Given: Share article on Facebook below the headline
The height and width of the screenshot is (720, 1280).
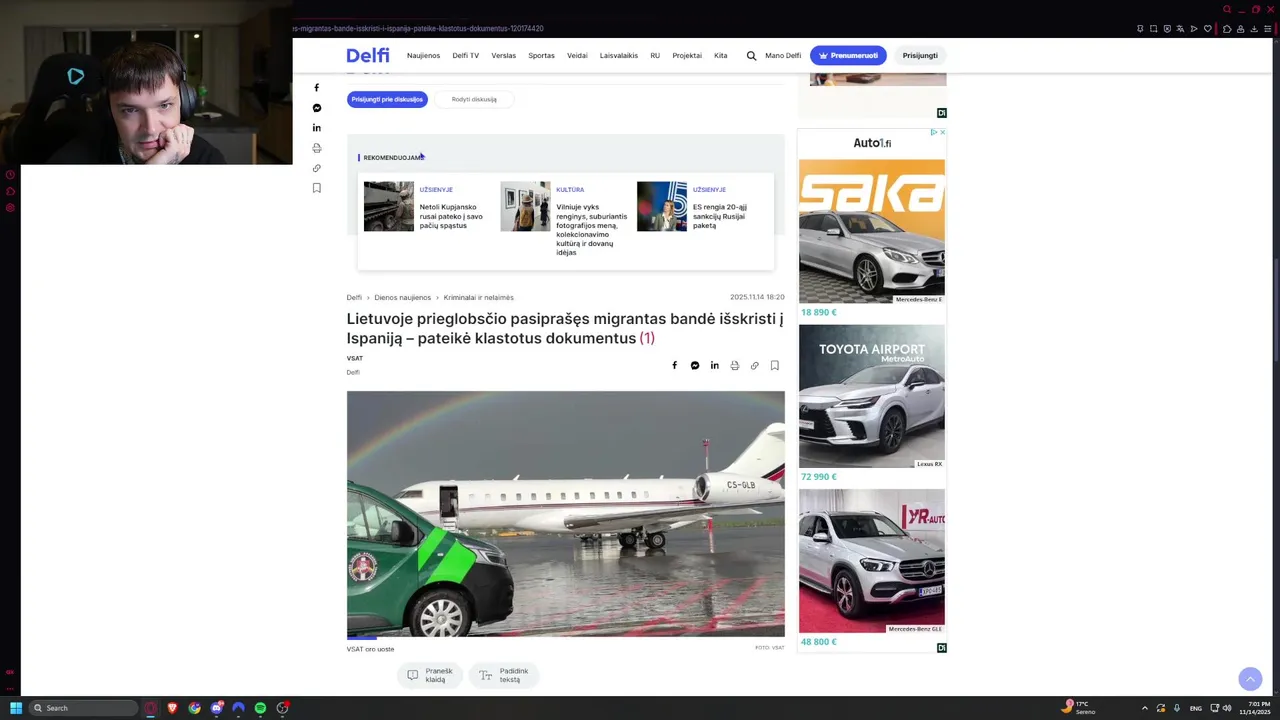Looking at the screenshot, I should (675, 366).
